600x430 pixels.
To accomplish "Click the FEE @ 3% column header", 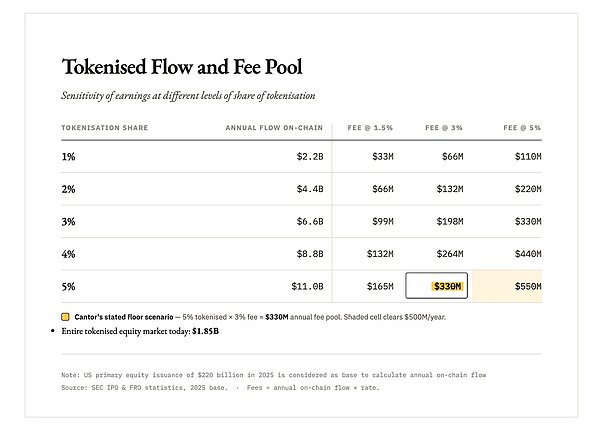I will click(x=444, y=128).
